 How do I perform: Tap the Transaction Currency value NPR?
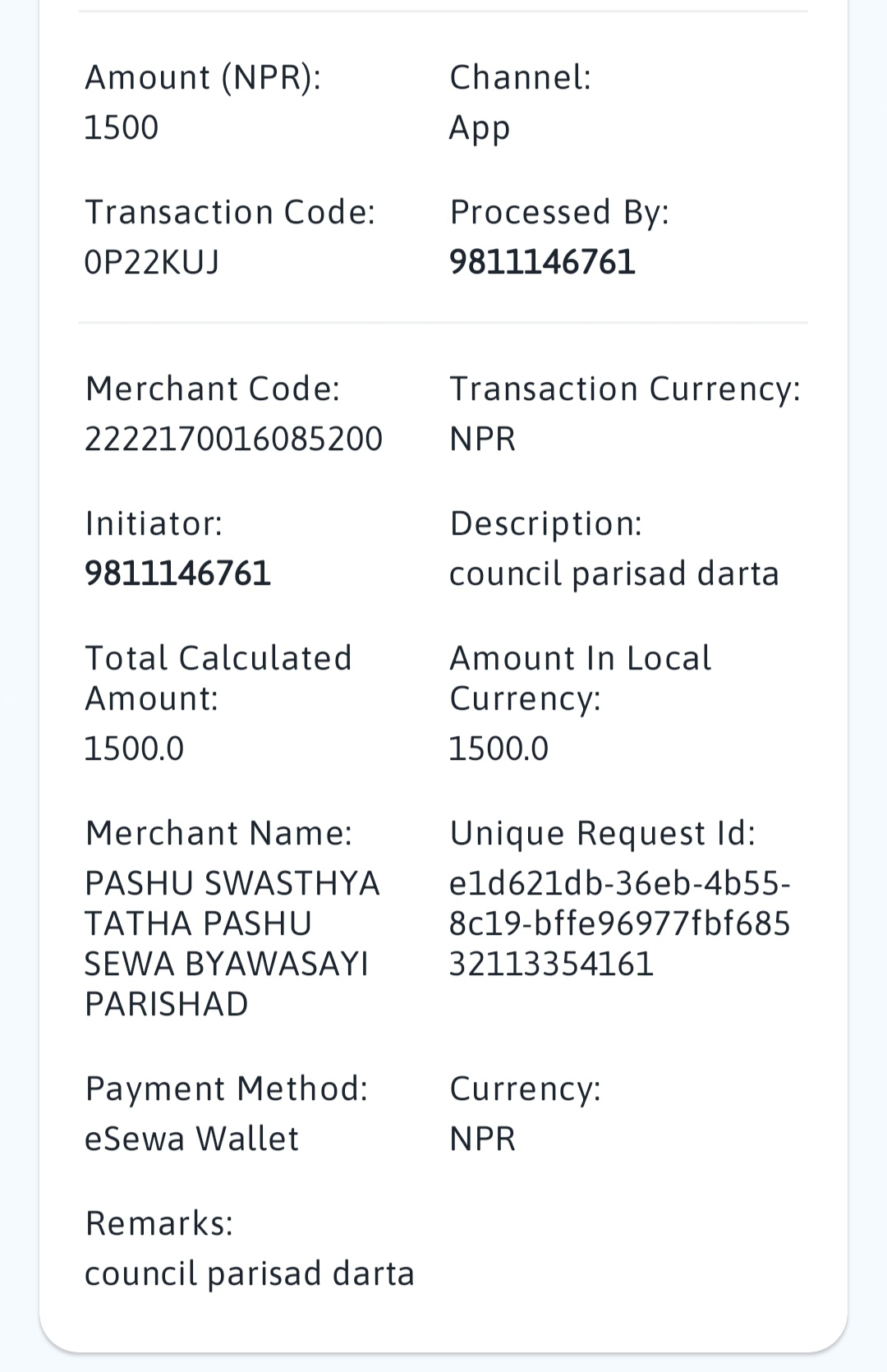(482, 439)
